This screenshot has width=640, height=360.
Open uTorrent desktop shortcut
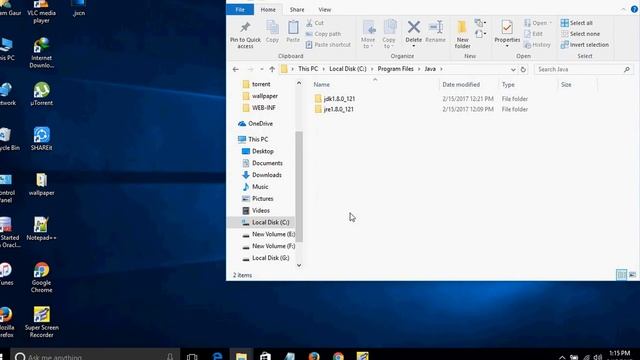(x=42, y=94)
